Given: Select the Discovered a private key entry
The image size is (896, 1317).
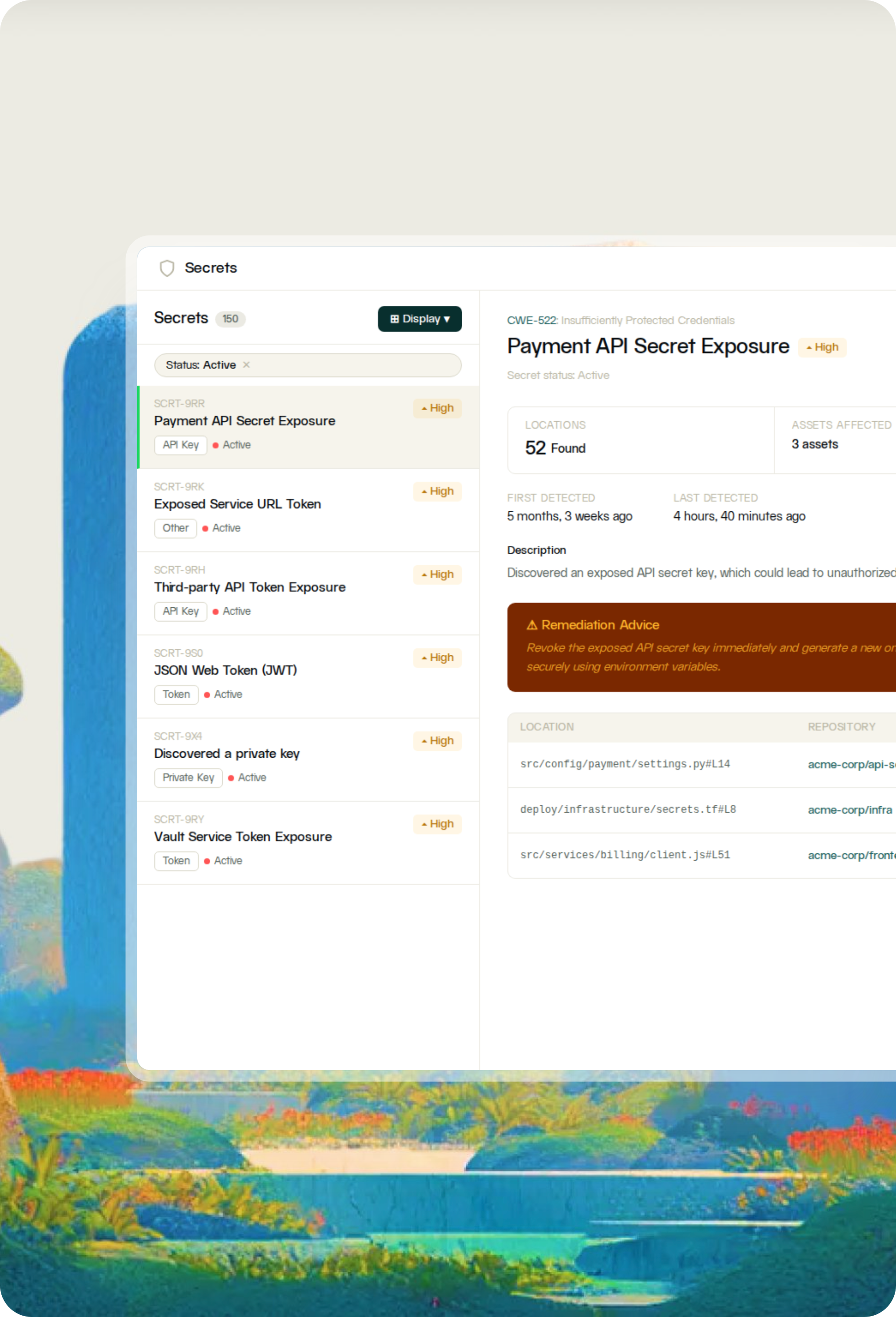Looking at the screenshot, I should click(227, 754).
